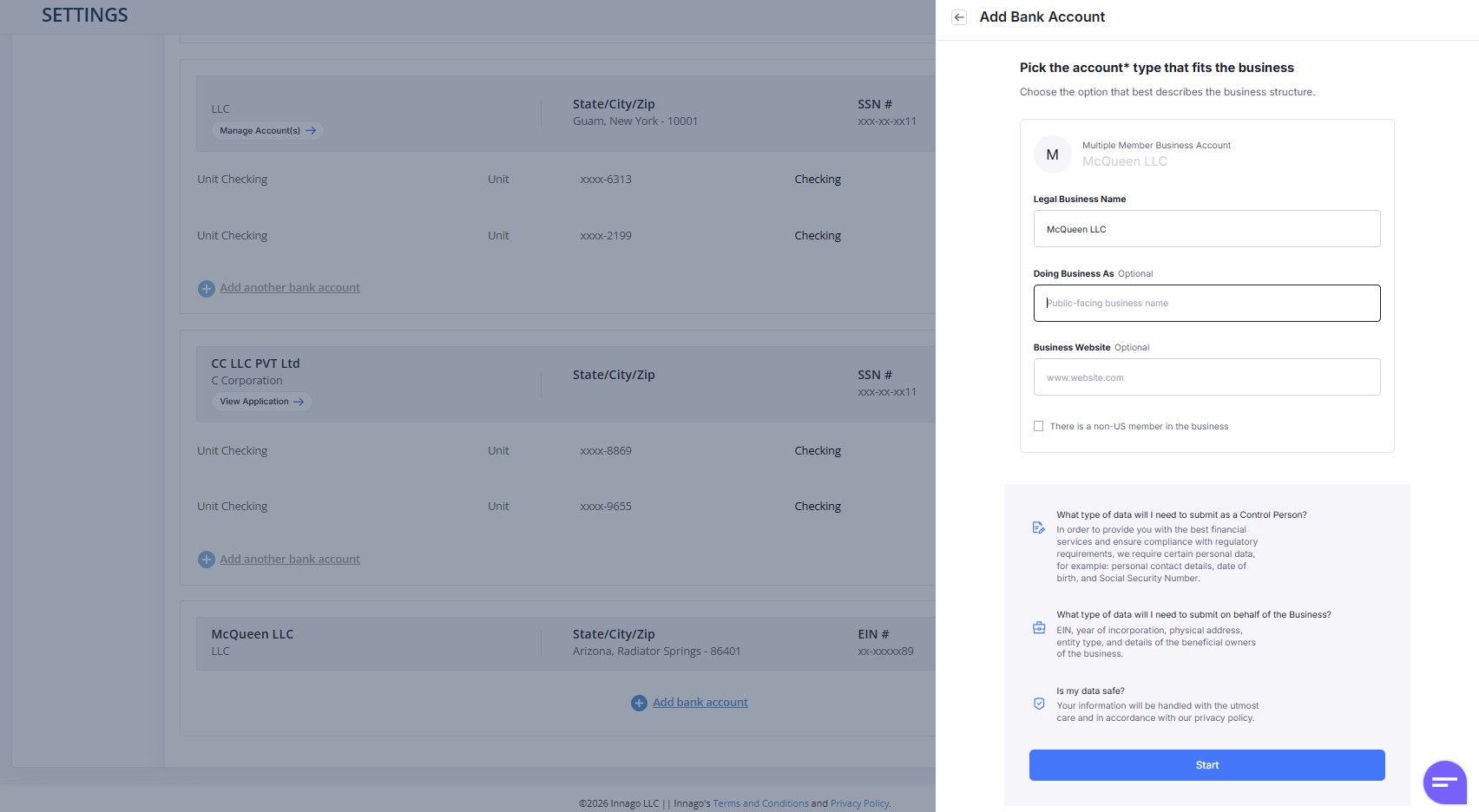The height and width of the screenshot is (812, 1479).
Task: Check the non-US member checkbox
Action: click(1038, 426)
